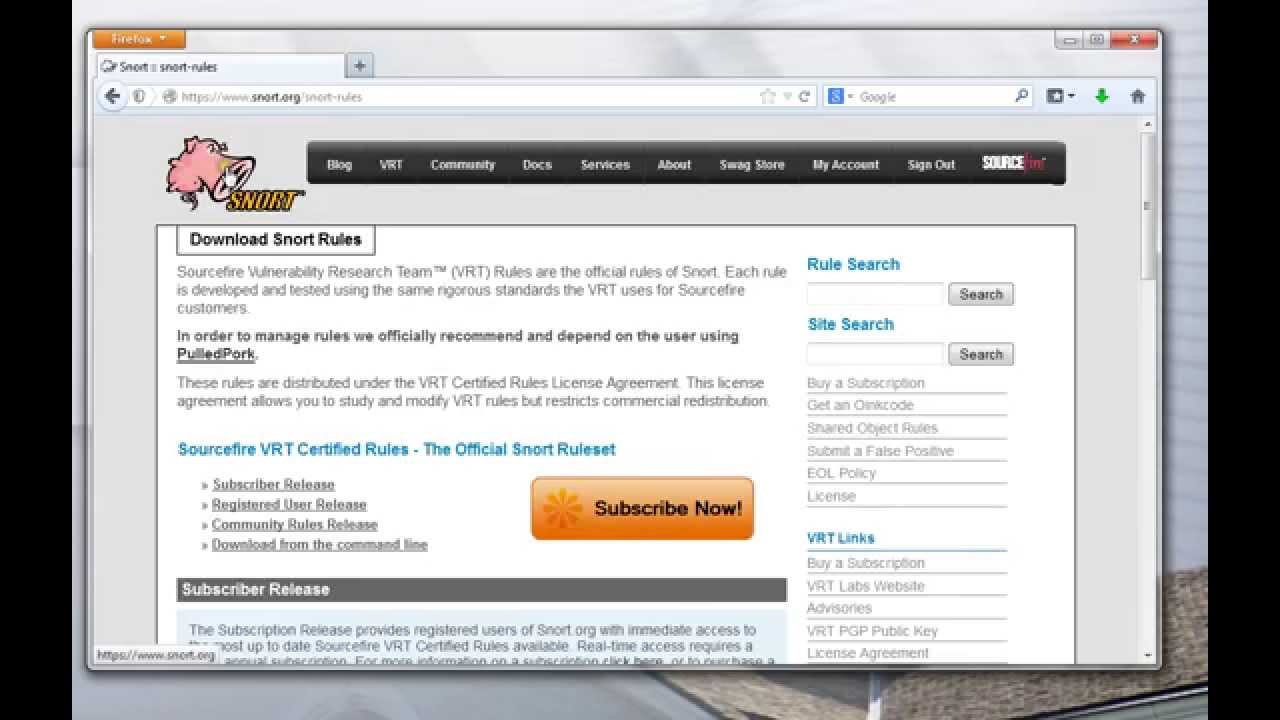
Task: Click the 'Rule Search' heading
Action: point(853,264)
